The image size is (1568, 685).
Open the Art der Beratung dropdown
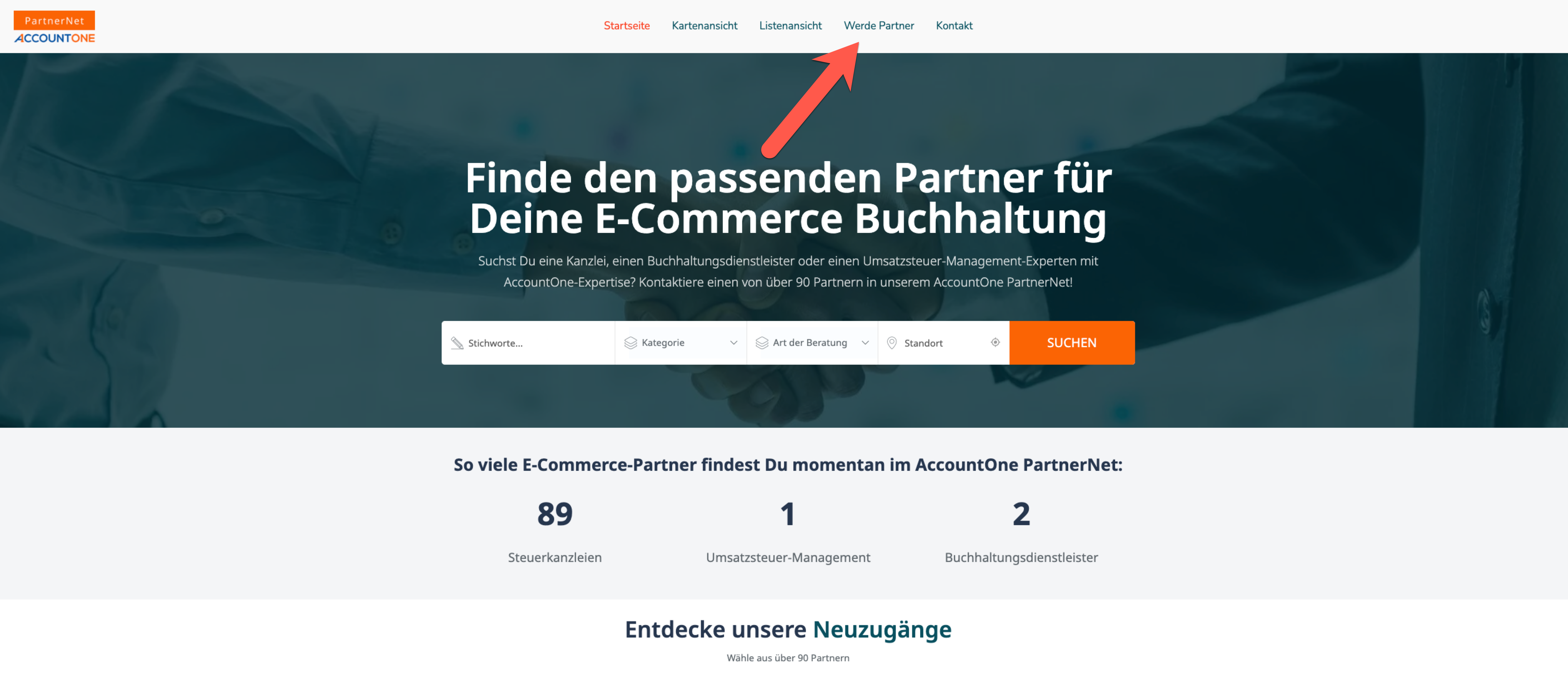pos(812,343)
